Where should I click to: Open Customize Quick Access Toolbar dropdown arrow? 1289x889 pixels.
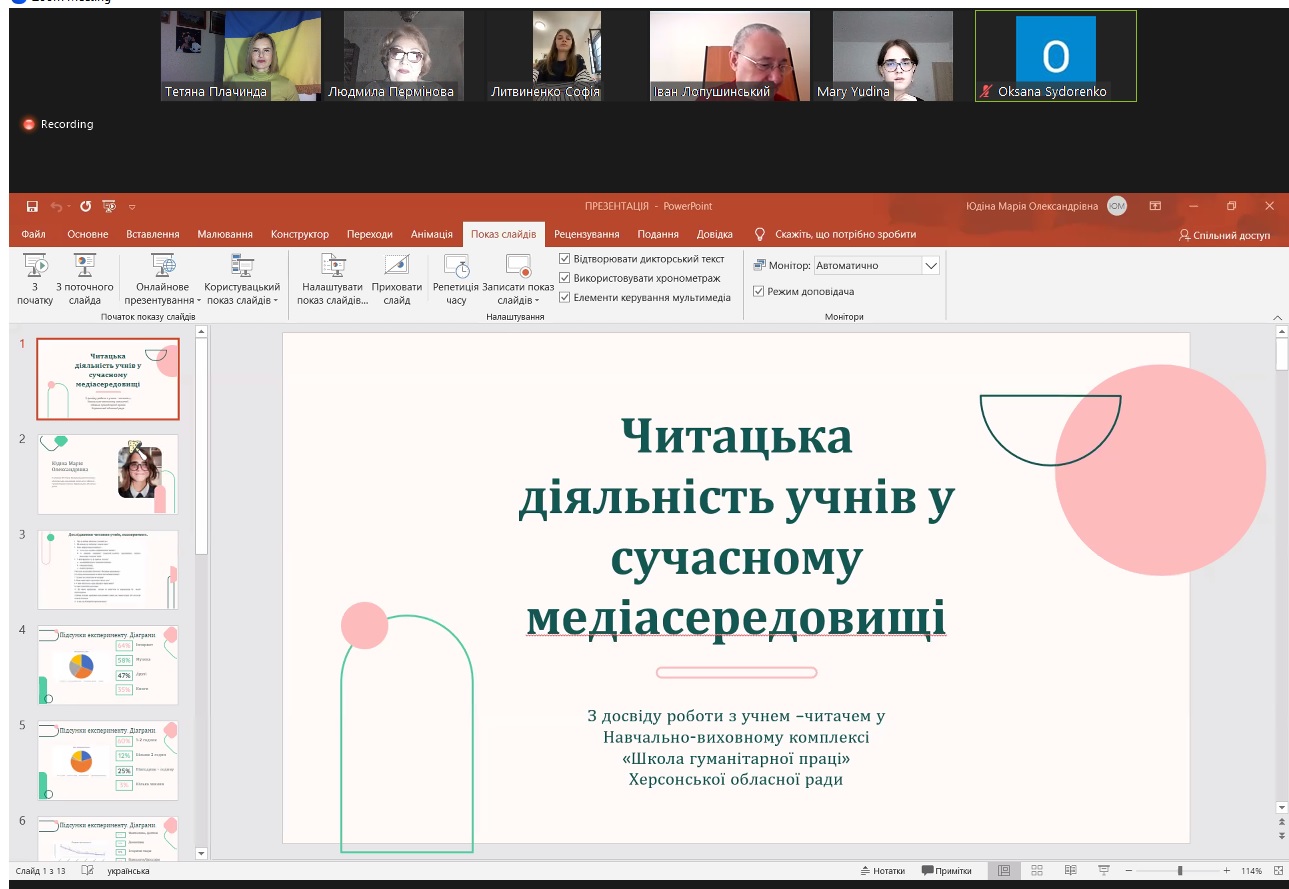132,207
